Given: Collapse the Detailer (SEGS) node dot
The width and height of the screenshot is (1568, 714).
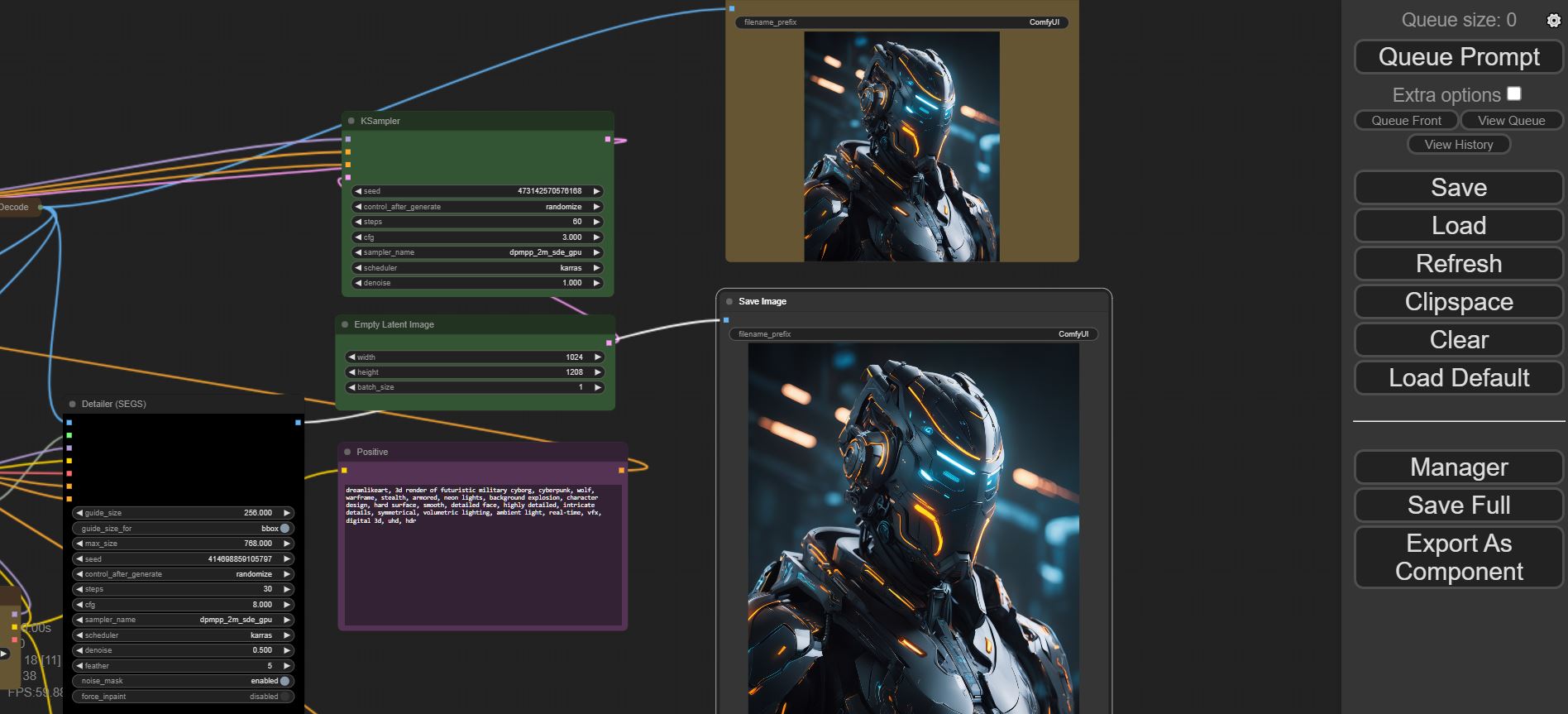Looking at the screenshot, I should click(x=73, y=404).
